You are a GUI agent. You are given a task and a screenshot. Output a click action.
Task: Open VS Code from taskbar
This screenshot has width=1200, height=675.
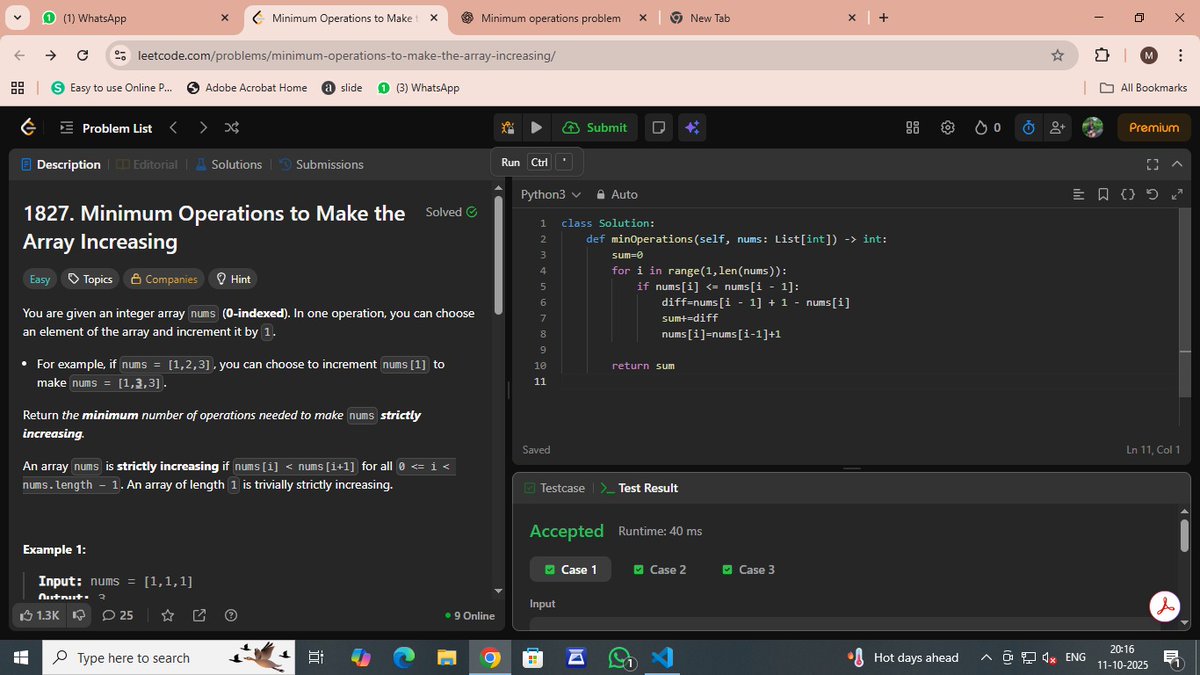(x=662, y=657)
